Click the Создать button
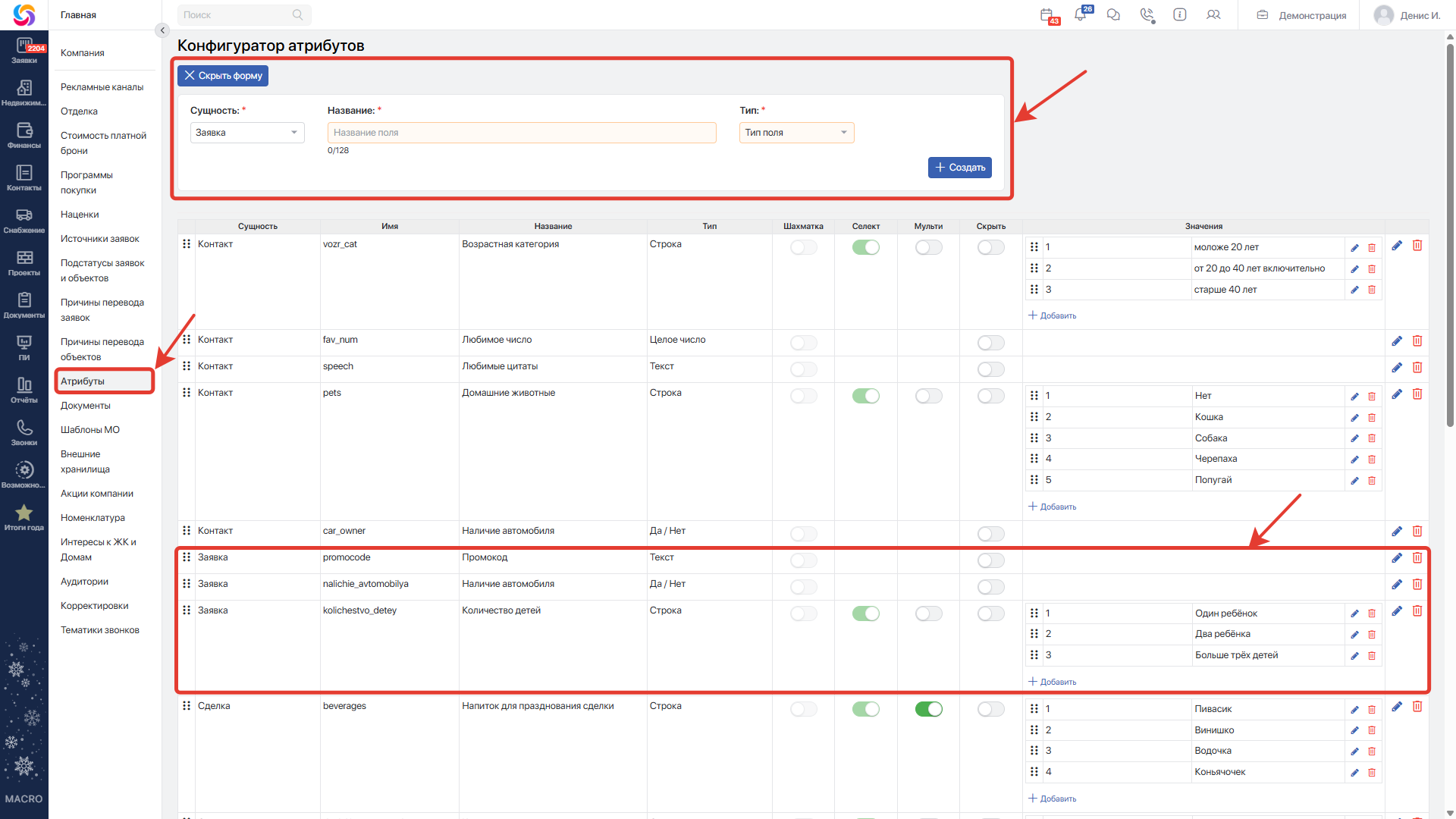This screenshot has height=819, width=1456. pyautogui.click(x=959, y=168)
